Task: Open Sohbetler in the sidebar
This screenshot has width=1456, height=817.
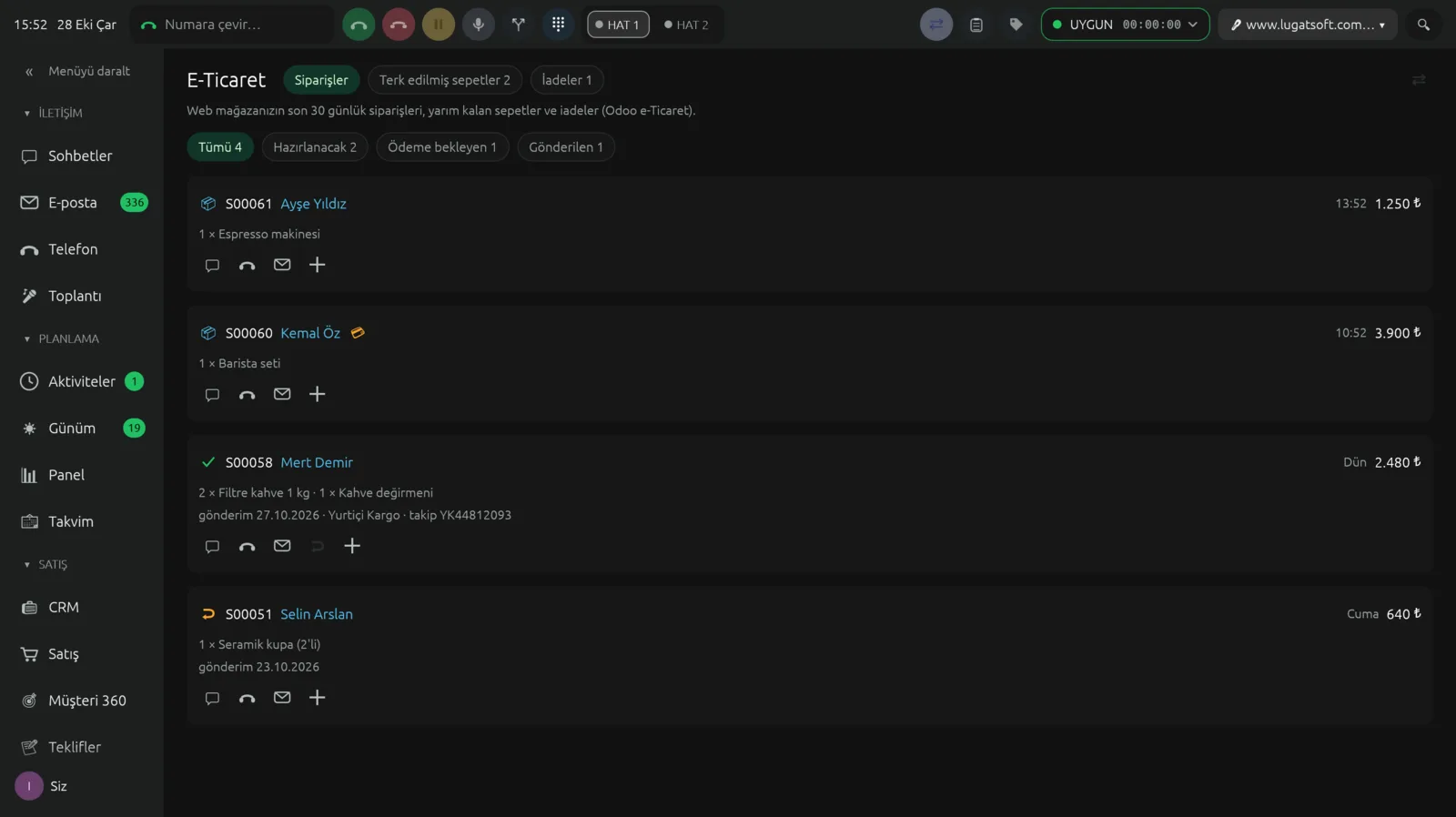Action: tap(82, 156)
